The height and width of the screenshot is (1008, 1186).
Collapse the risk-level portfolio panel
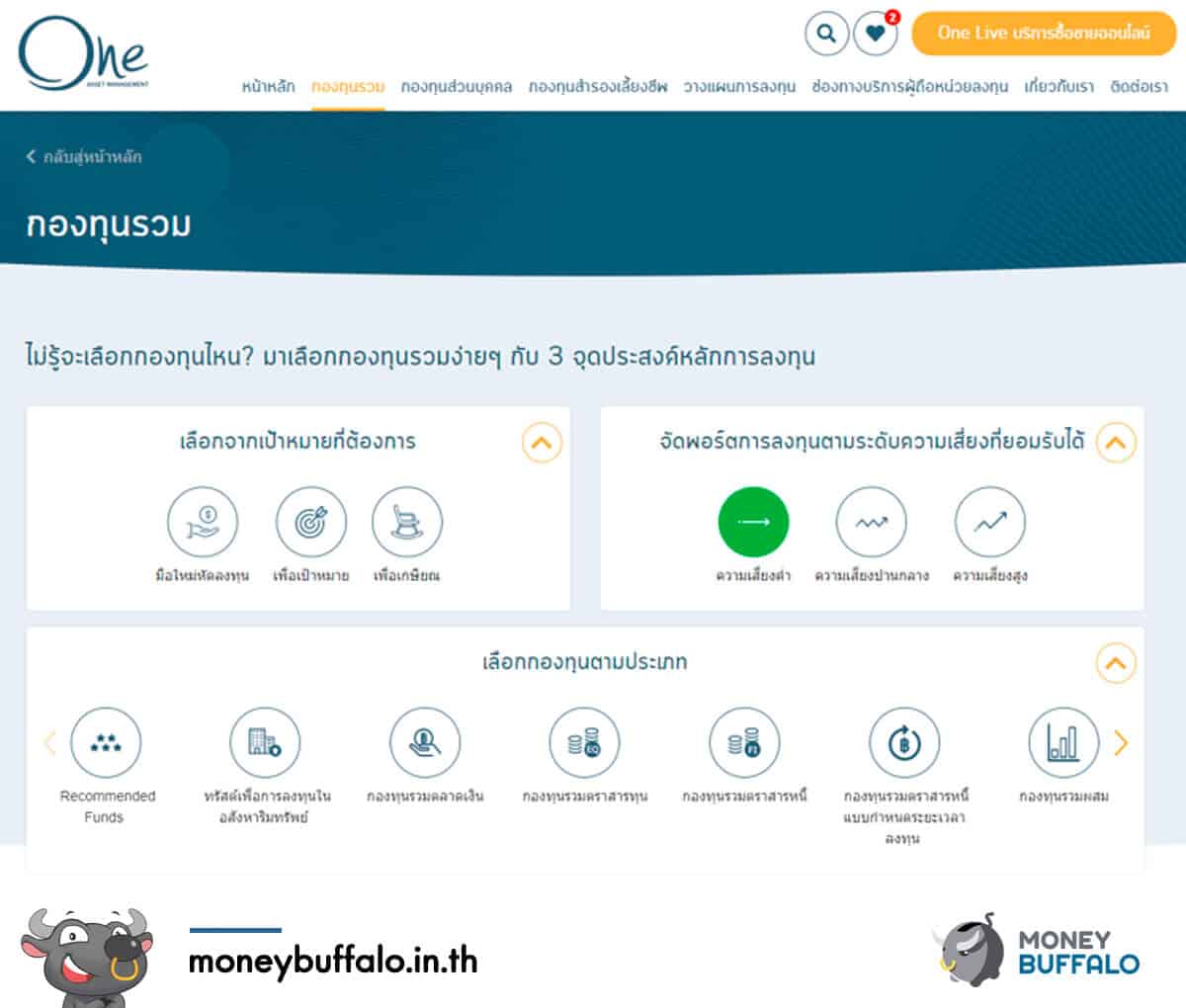coord(1116,443)
